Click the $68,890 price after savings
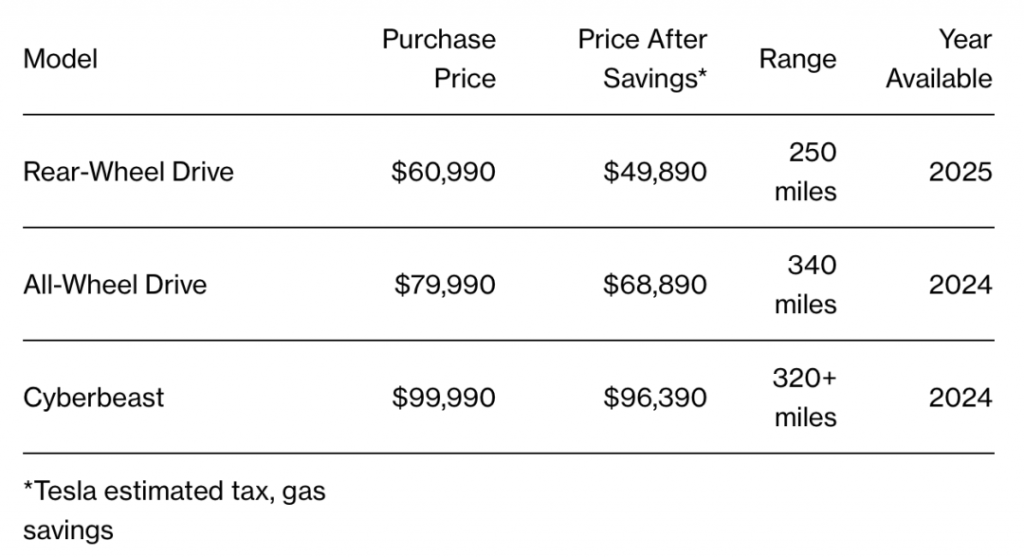 click(x=655, y=285)
